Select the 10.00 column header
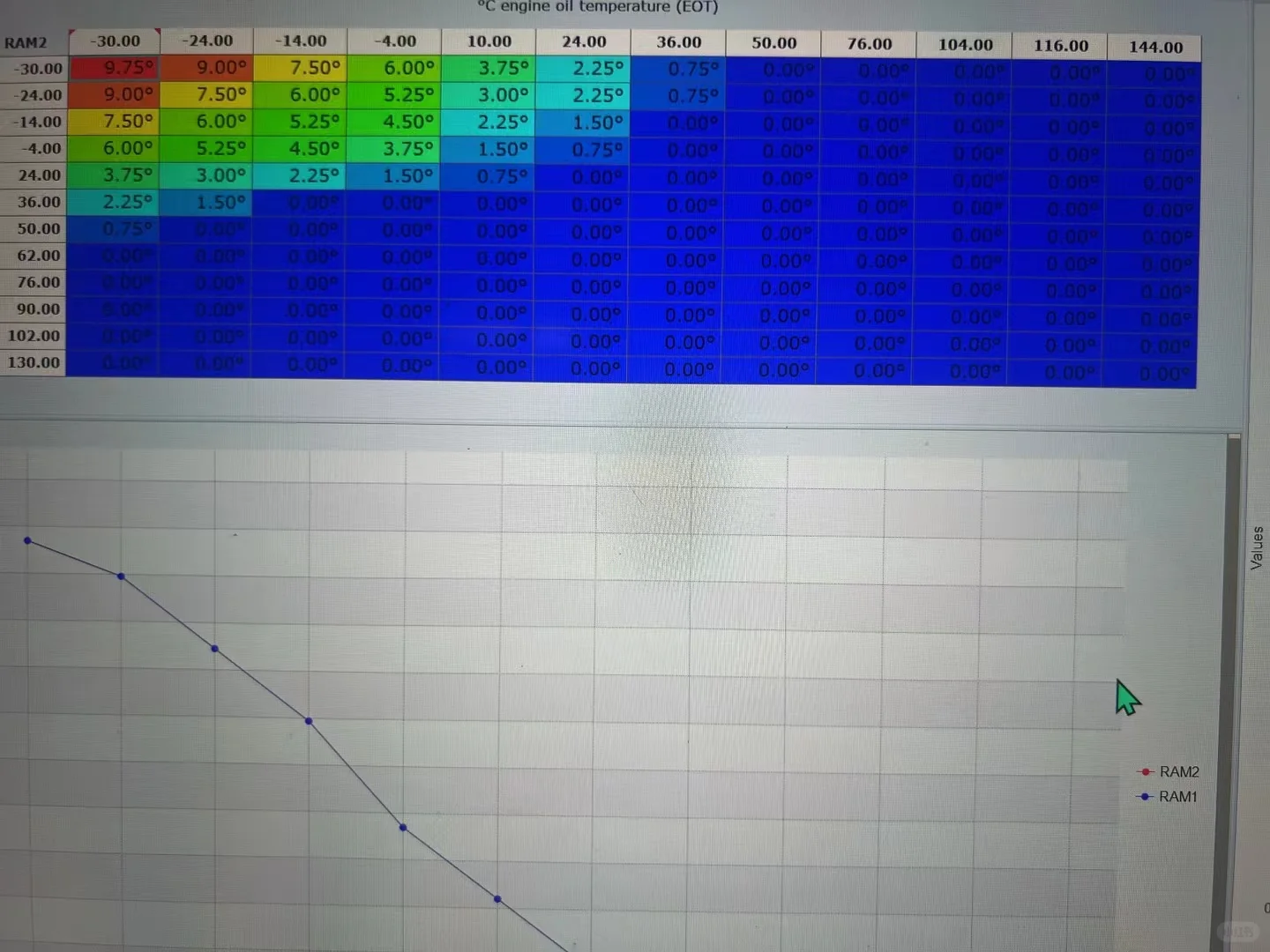Viewport: 1270px width, 952px height. pos(489,41)
